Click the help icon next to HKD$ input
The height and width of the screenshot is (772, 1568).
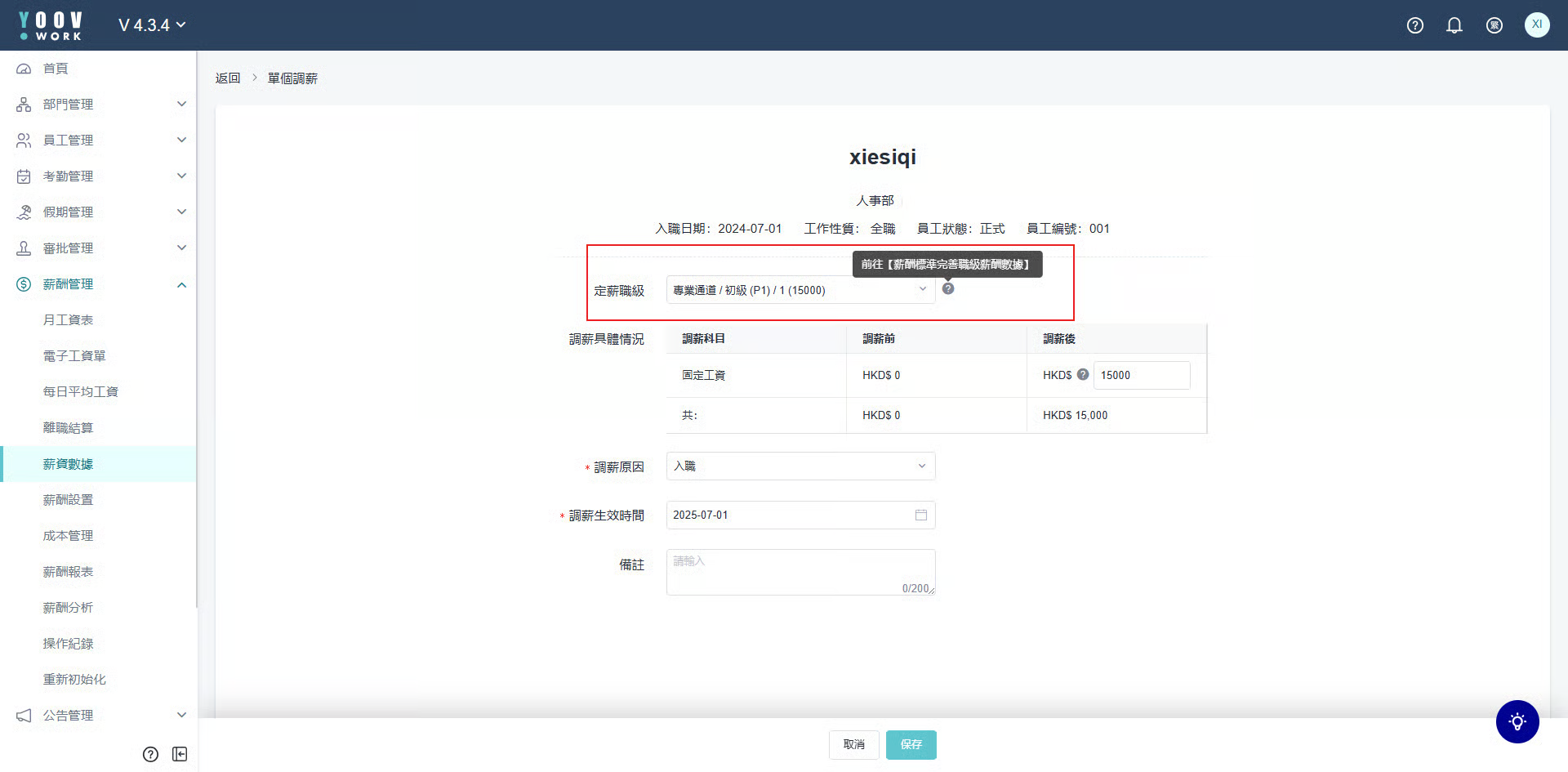(x=1082, y=375)
